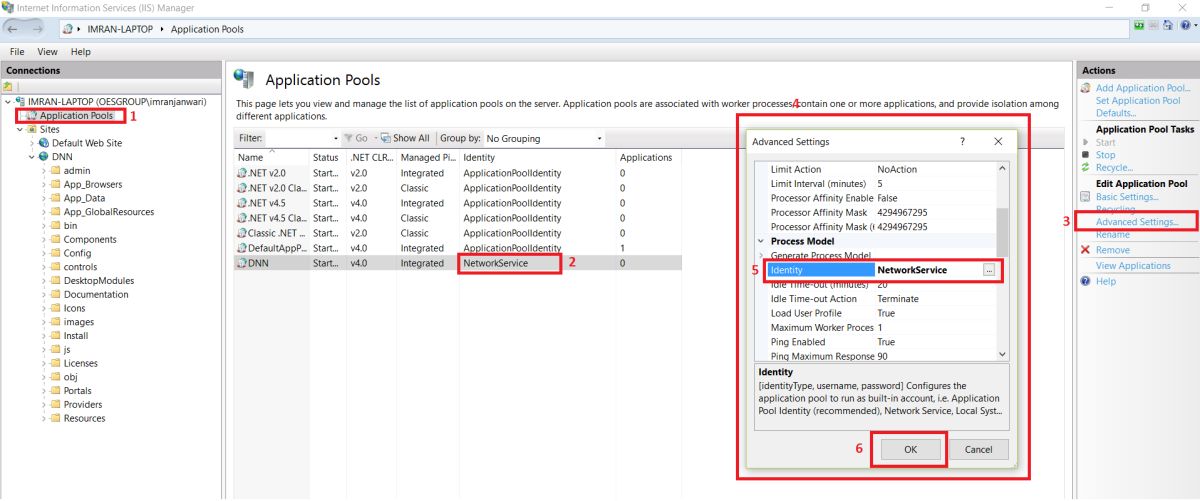Click the Advanced Settings action link
This screenshot has width=1200, height=501.
pyautogui.click(x=1137, y=222)
